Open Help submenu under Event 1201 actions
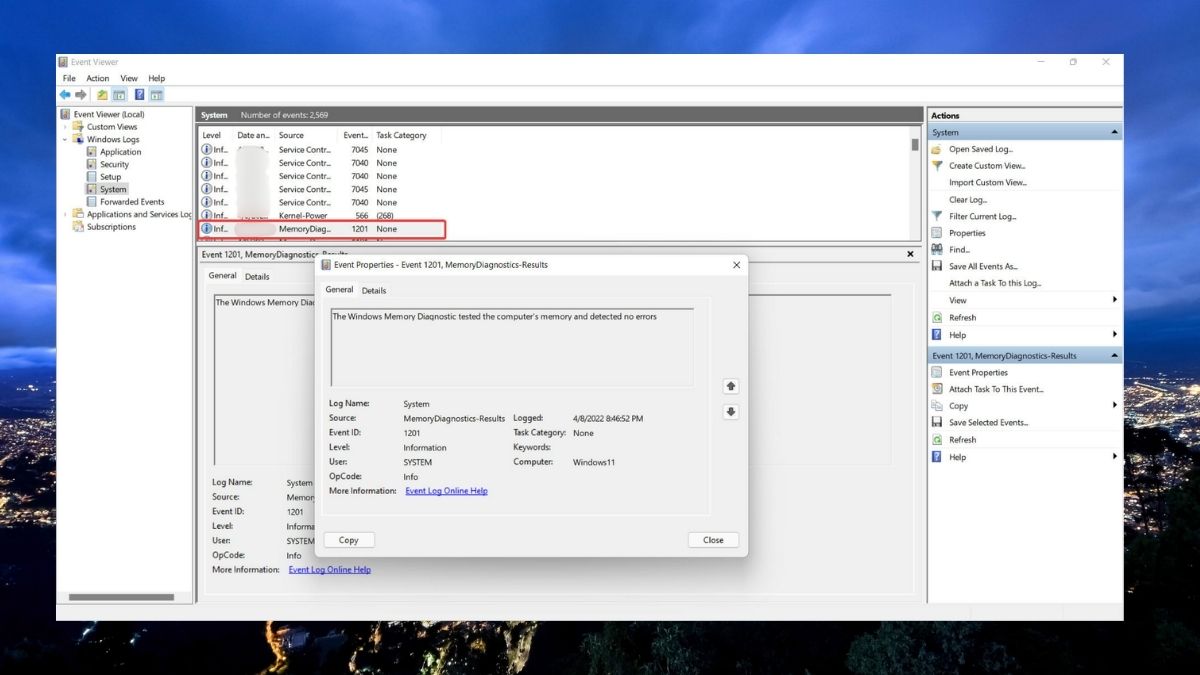This screenshot has width=1200, height=675. tap(1025, 457)
